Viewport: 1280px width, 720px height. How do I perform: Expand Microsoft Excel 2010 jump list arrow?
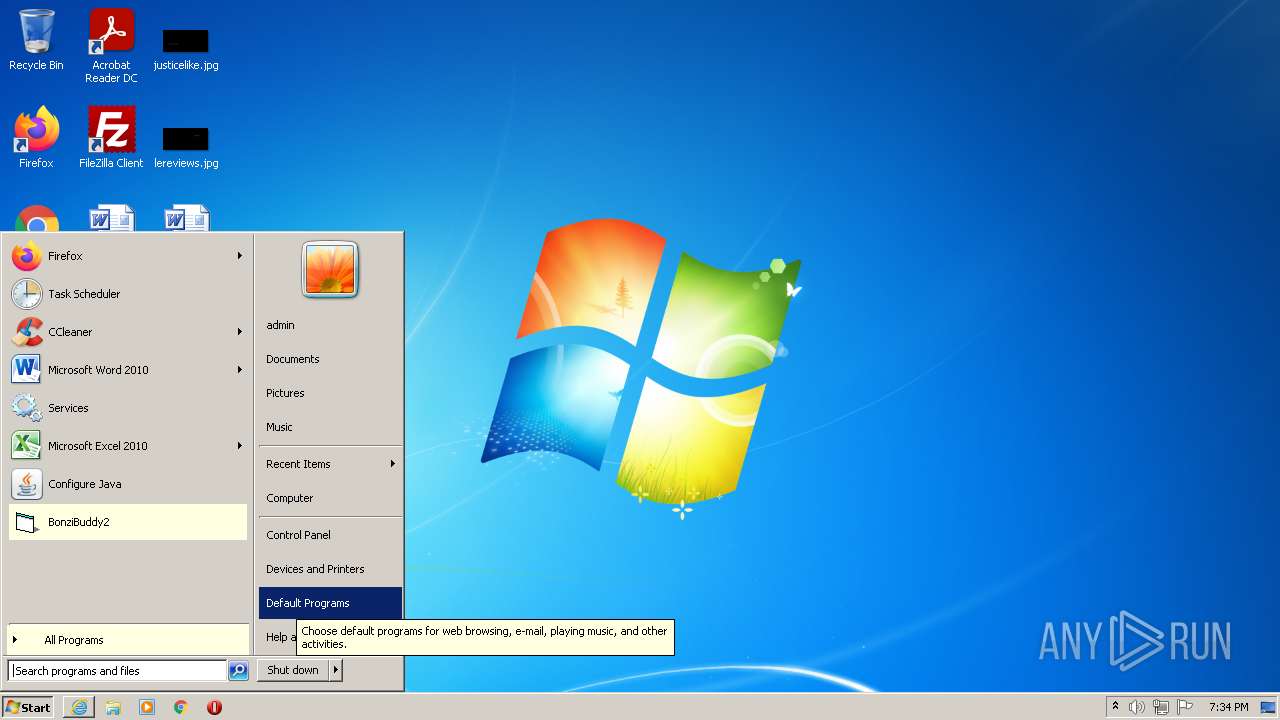tap(240, 446)
